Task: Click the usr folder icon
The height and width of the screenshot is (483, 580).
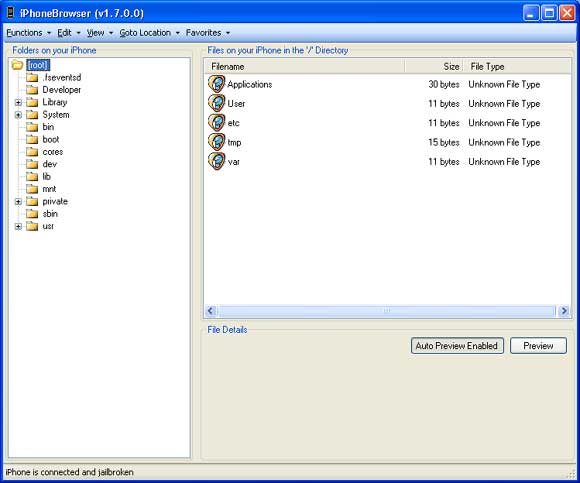Action: click(32, 226)
